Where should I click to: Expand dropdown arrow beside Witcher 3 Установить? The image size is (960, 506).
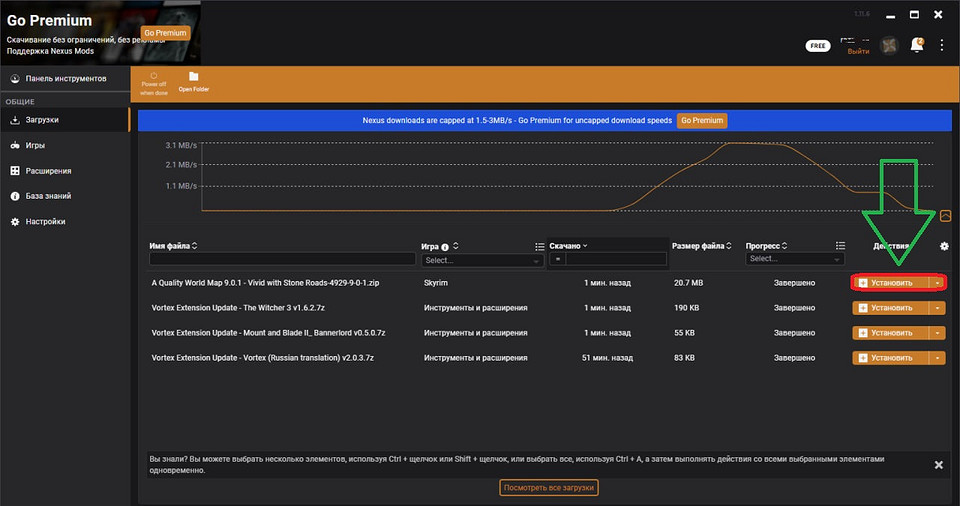tap(937, 308)
